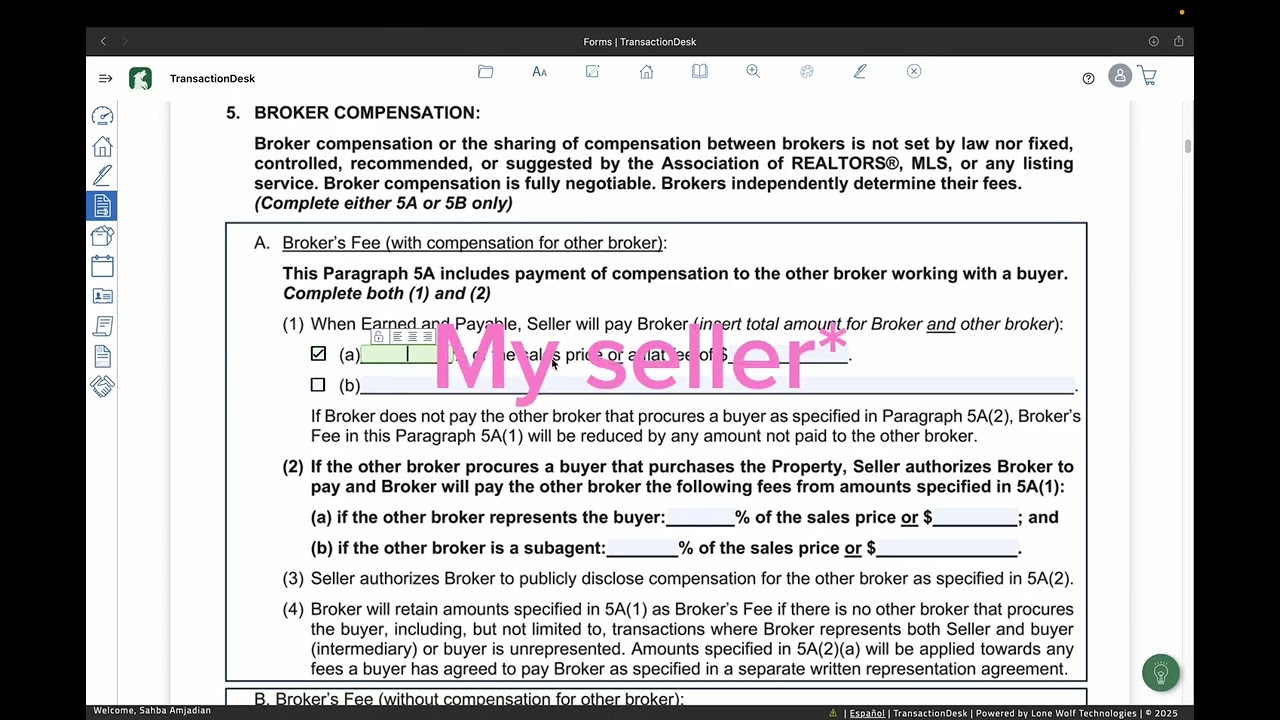Image resolution: width=1280 pixels, height=720 pixels.
Task: Open the calendar icon in left sidebar
Action: coord(102,266)
